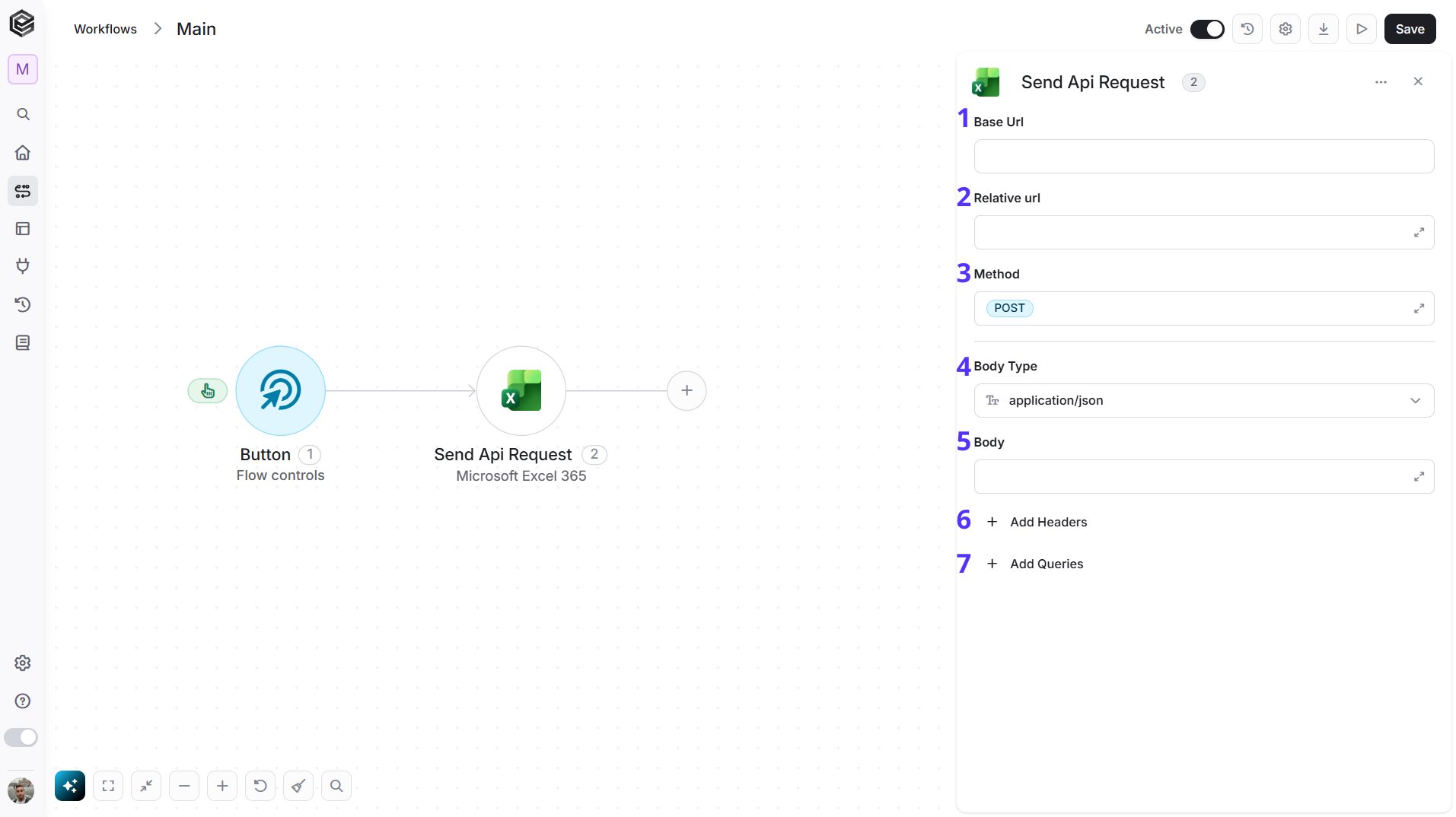Click the canvas undo reset icon

(x=260, y=786)
